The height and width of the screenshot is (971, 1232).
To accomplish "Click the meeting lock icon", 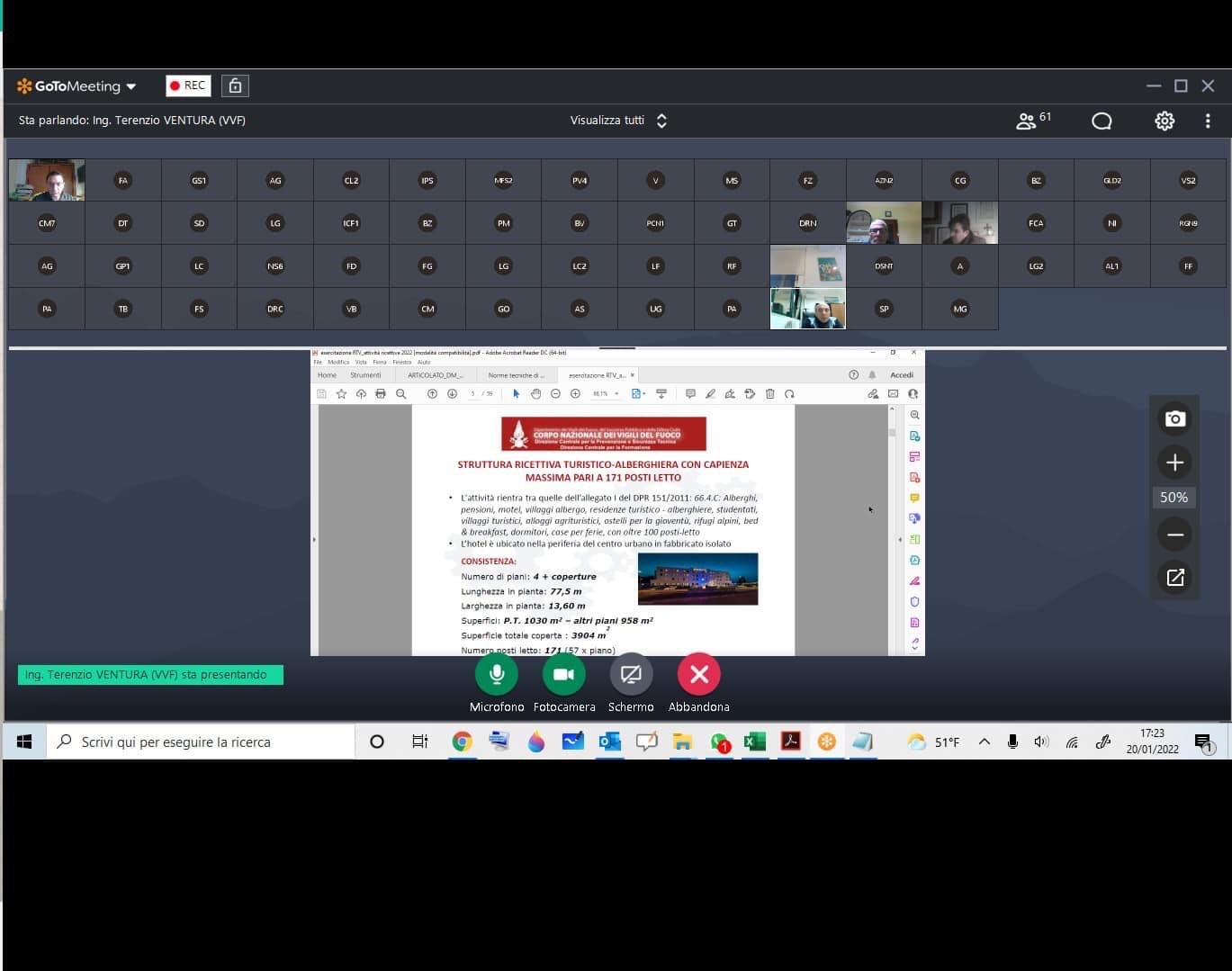I will [235, 85].
